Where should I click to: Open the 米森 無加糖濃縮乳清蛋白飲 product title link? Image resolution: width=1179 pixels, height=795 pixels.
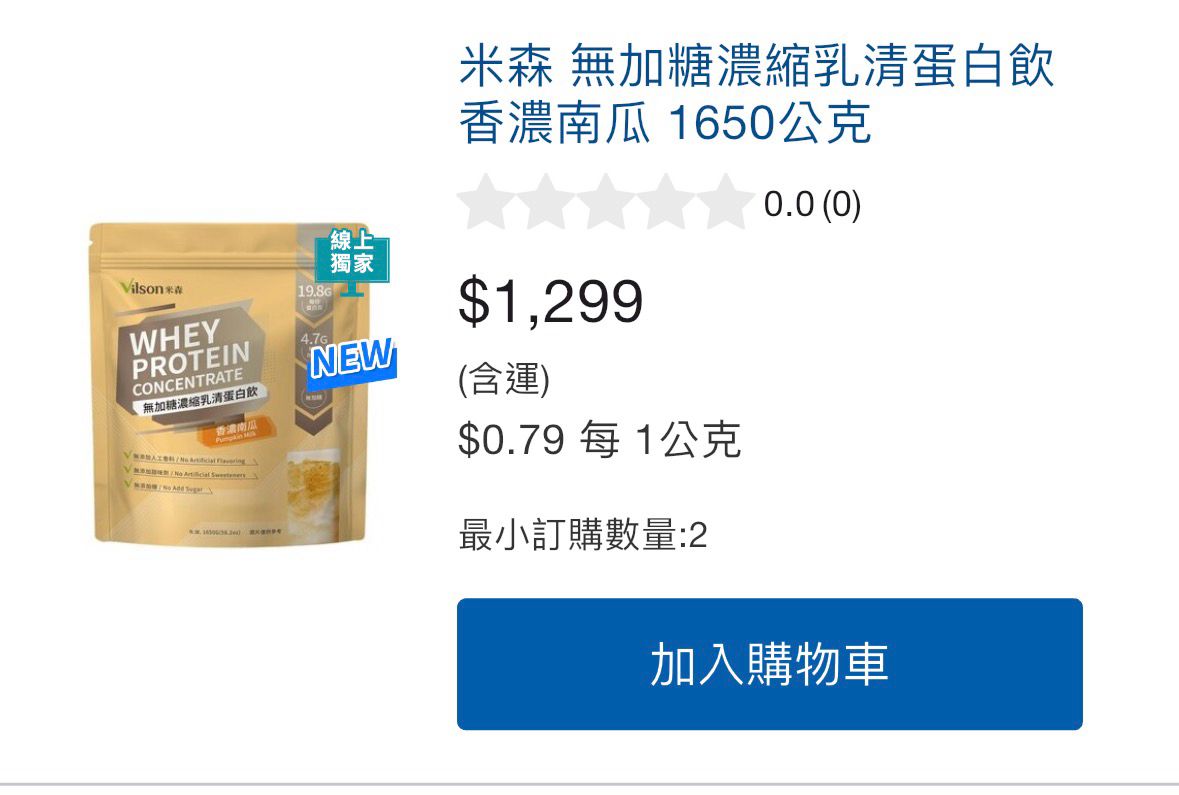[x=756, y=94]
